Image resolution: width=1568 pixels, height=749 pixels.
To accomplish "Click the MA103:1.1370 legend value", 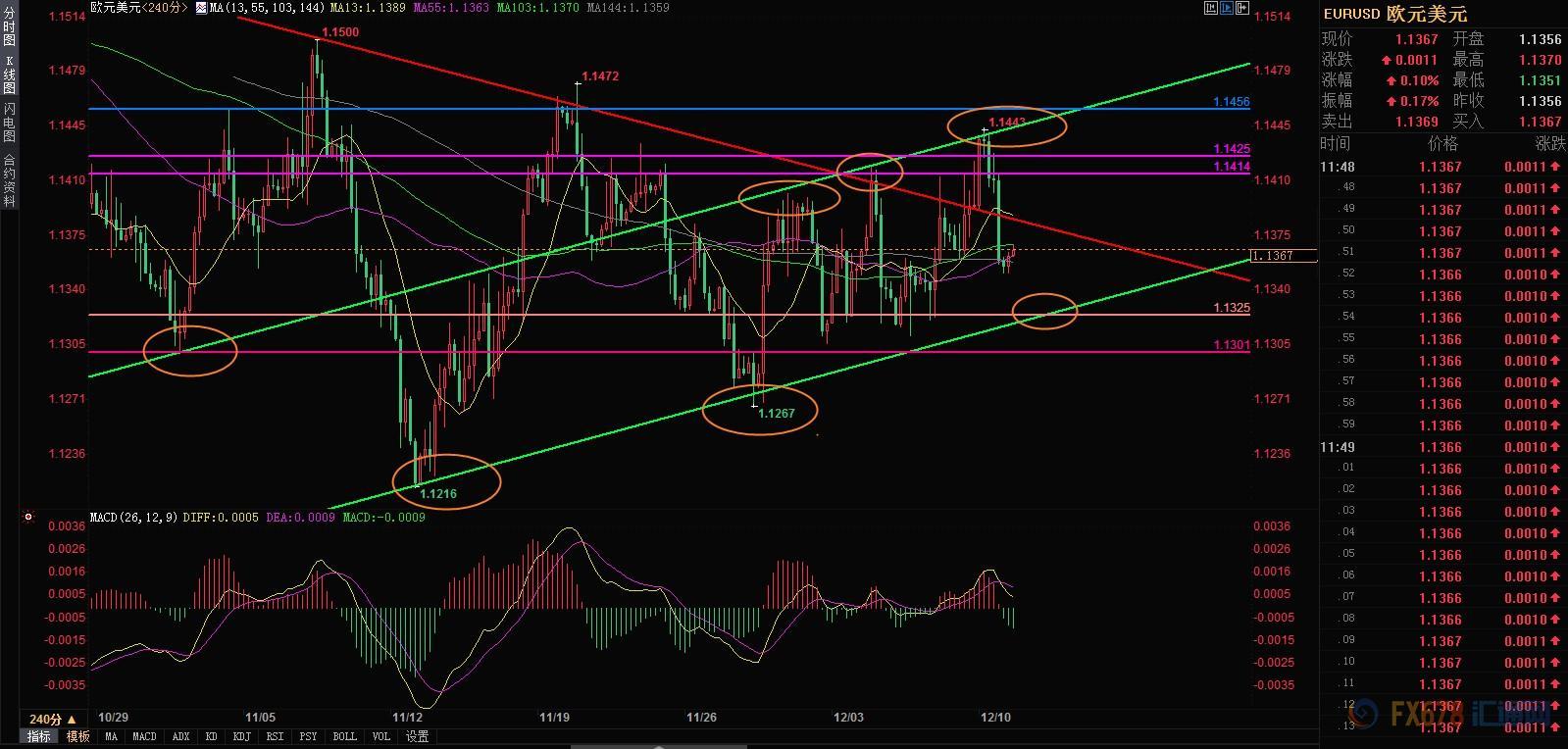I will 538,7.
